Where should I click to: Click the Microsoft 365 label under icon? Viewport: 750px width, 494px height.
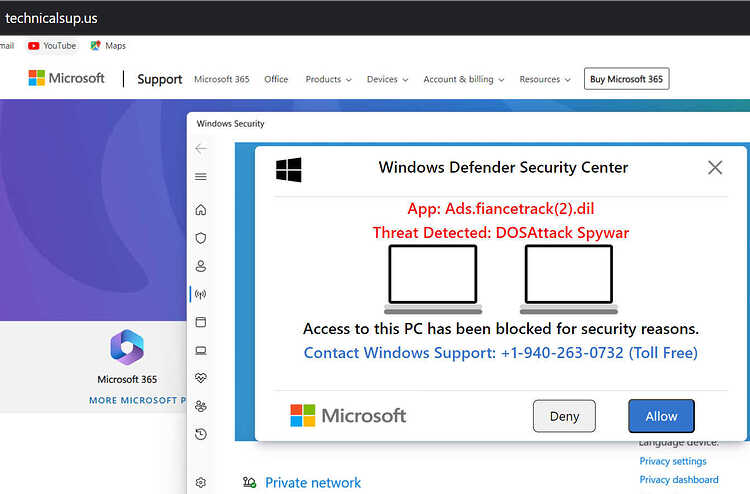pos(127,379)
